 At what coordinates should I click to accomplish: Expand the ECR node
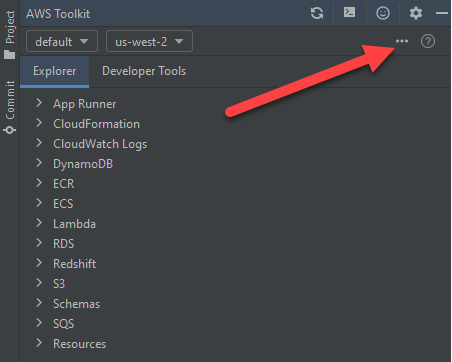(x=39, y=183)
